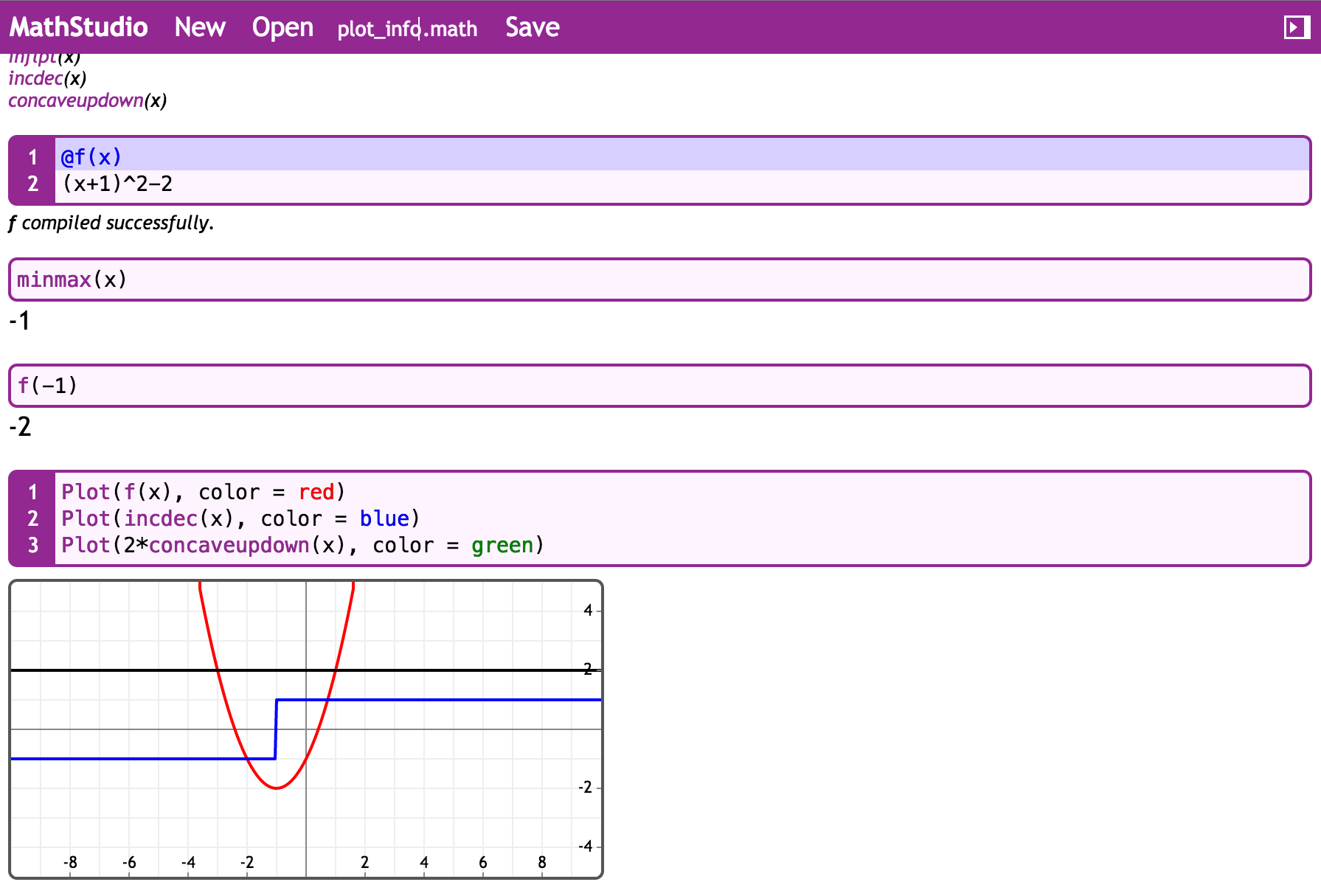Select the @f(x) definition line
Image resolution: width=1321 pixels, height=896 pixels.
(91, 157)
